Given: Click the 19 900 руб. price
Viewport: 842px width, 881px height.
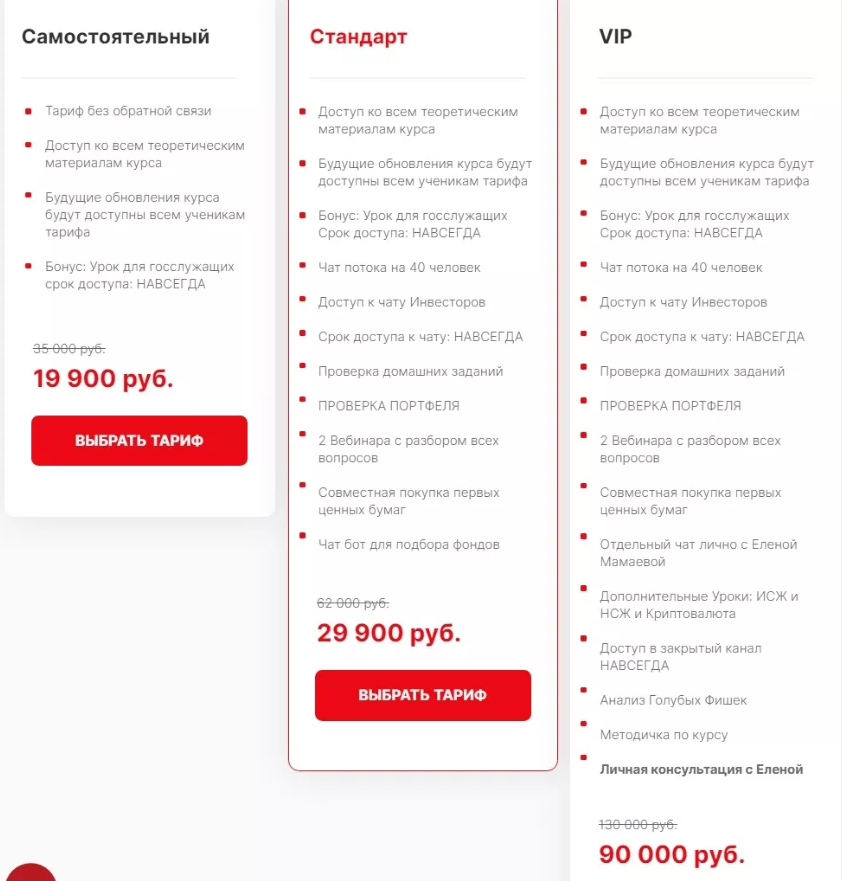Looking at the screenshot, I should [103, 379].
